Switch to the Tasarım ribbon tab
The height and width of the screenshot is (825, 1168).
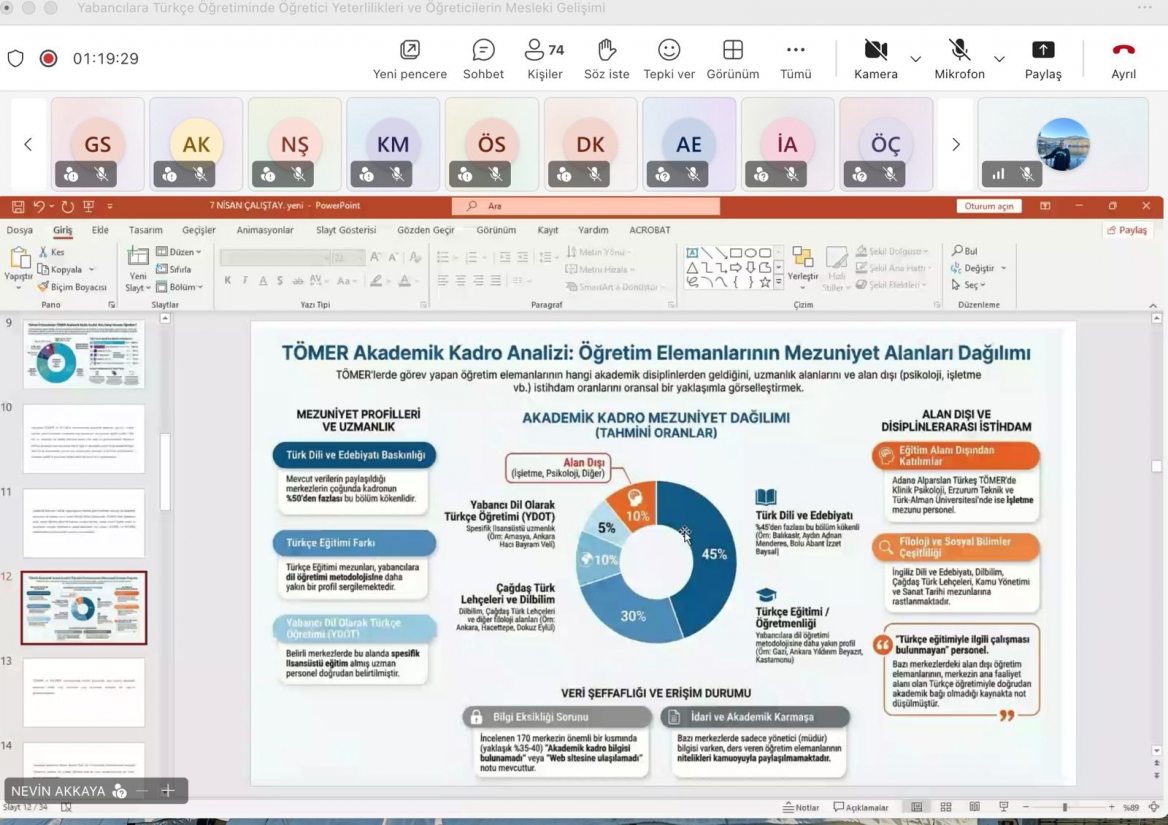[x=145, y=230]
